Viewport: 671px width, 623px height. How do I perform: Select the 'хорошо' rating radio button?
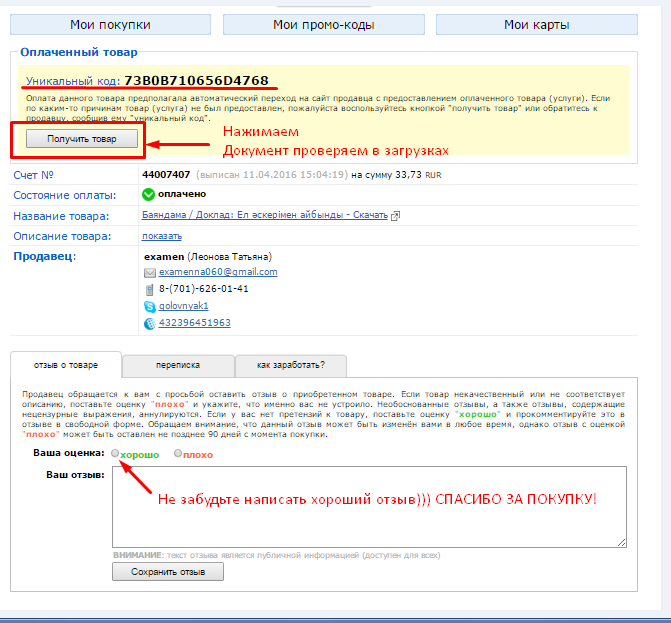pos(116,453)
